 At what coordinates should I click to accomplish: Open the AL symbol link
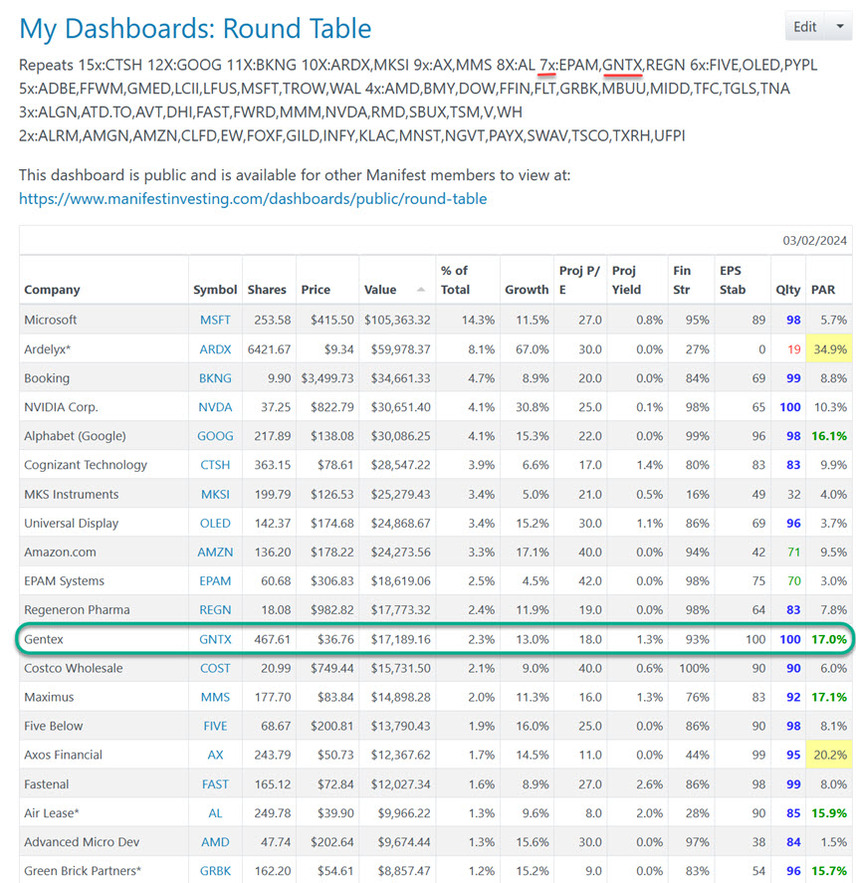(x=215, y=813)
